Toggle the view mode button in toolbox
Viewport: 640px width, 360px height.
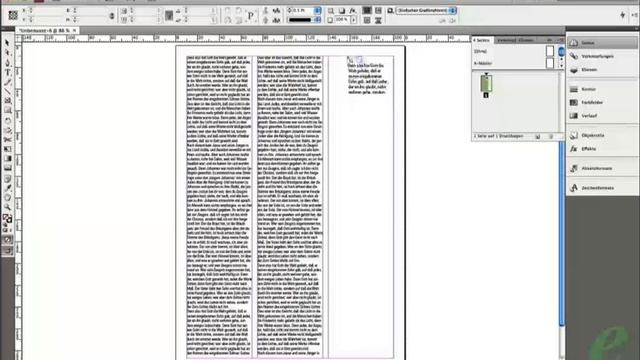point(7,250)
